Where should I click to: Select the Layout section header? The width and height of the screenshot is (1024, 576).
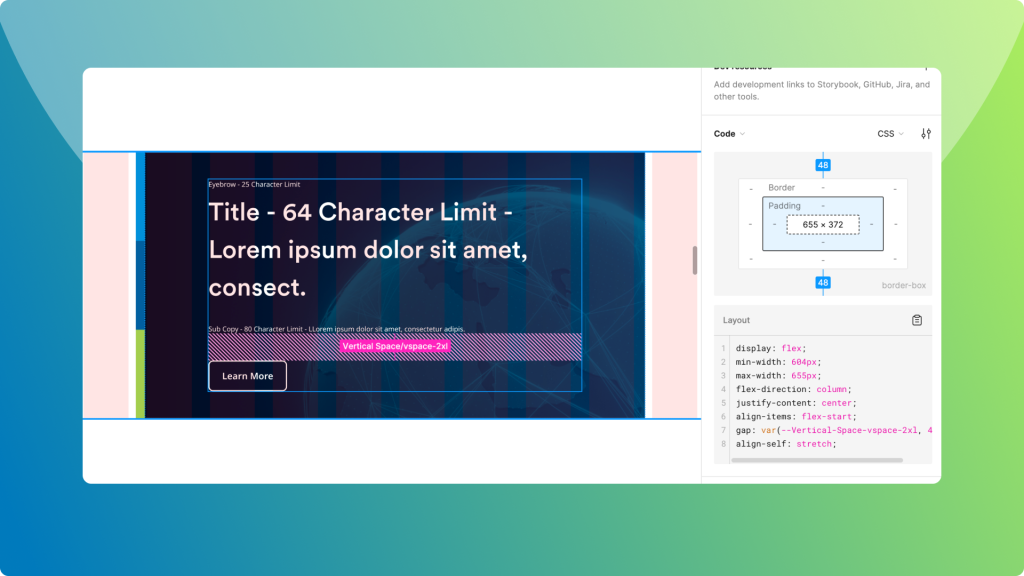pos(736,320)
